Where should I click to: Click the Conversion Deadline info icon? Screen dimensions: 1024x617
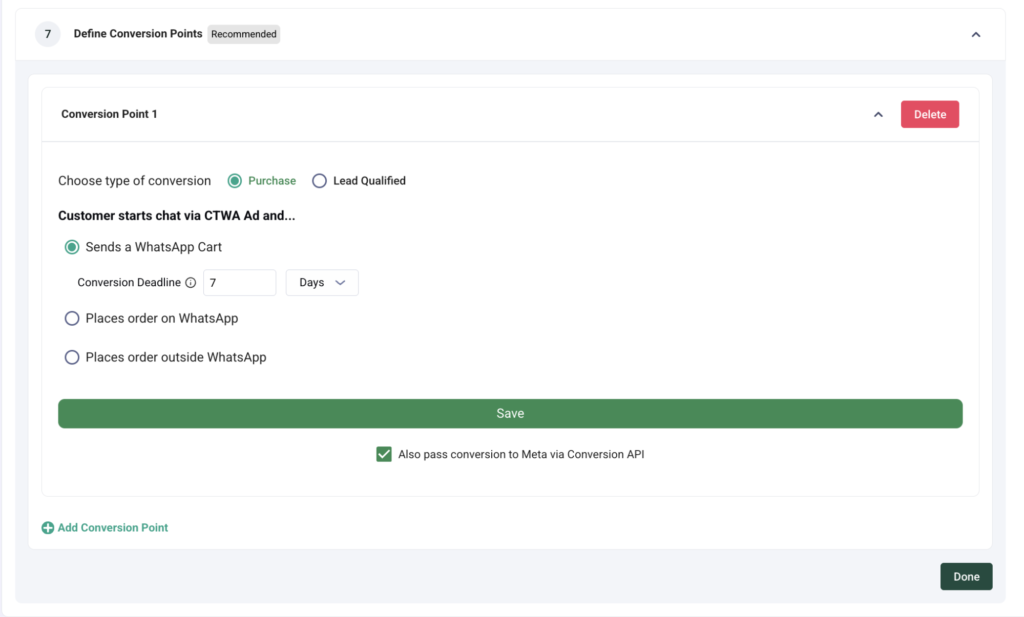click(x=191, y=283)
